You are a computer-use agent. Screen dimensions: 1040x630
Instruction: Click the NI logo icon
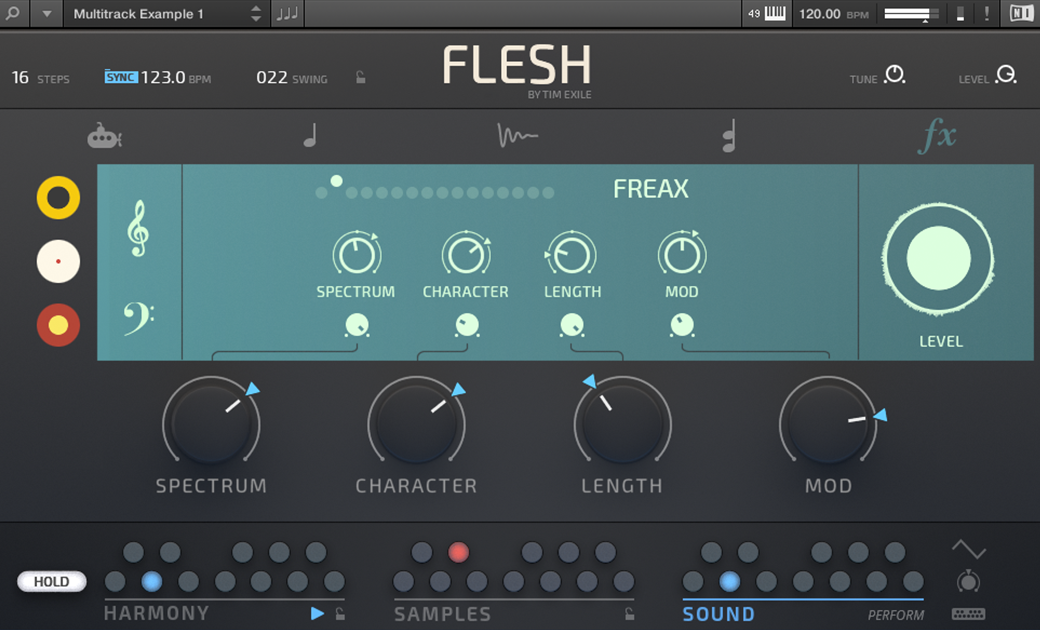click(1021, 14)
